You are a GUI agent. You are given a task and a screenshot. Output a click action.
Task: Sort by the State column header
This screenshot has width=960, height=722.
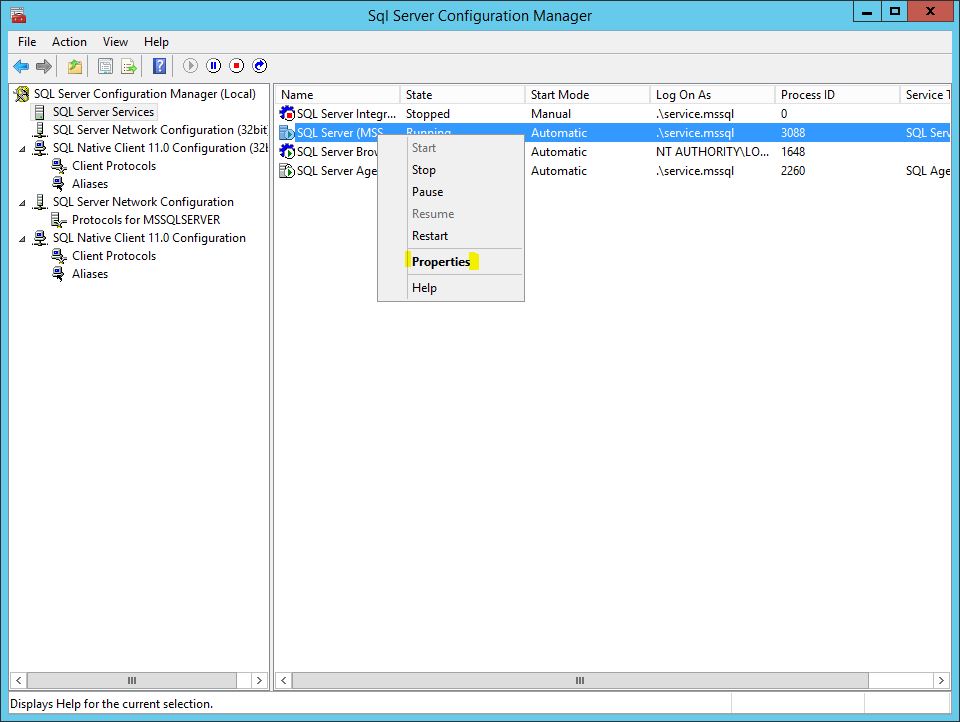point(462,95)
